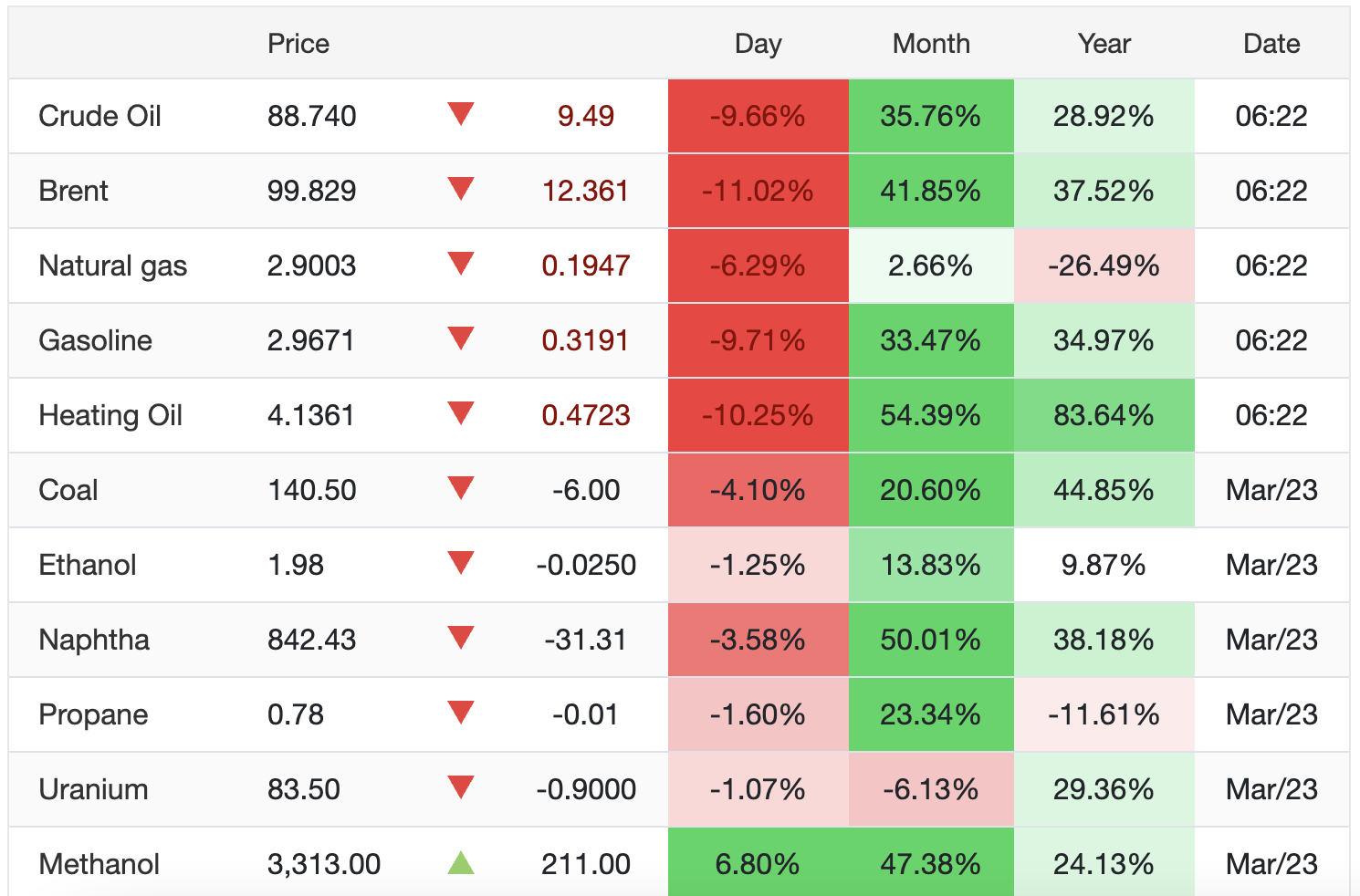The width and height of the screenshot is (1360, 896).
Task: Open the Crude Oil commodity link
Action: [x=99, y=116]
